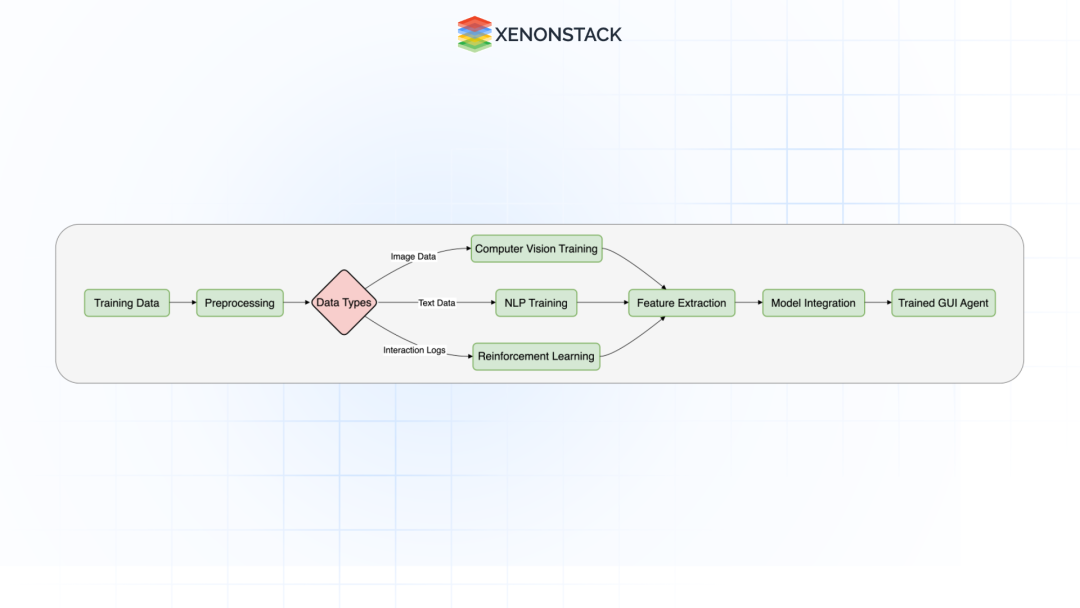Click the Model Integration node
1080x608 pixels.
tap(813, 303)
